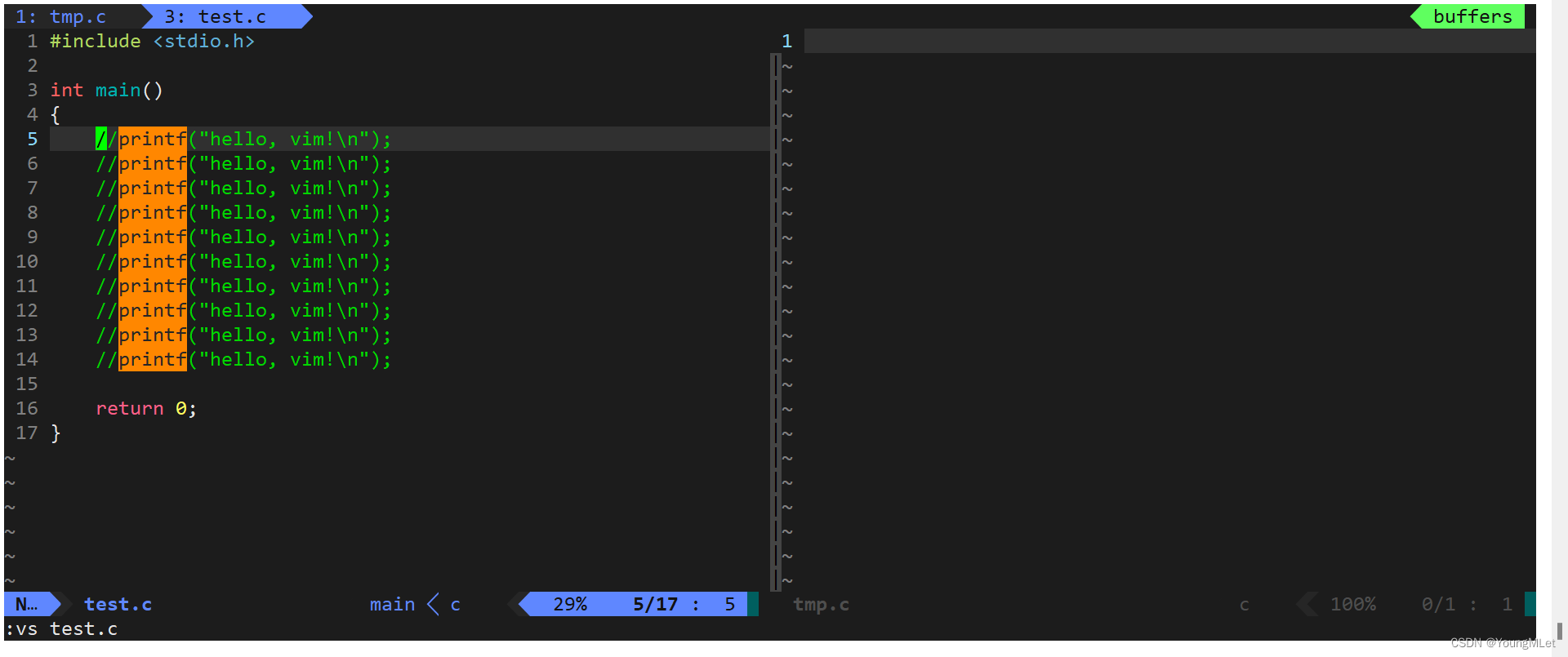Image resolution: width=1568 pixels, height=657 pixels.
Task: Place cursor on opening brace line 4
Action: pyautogui.click(x=56, y=114)
